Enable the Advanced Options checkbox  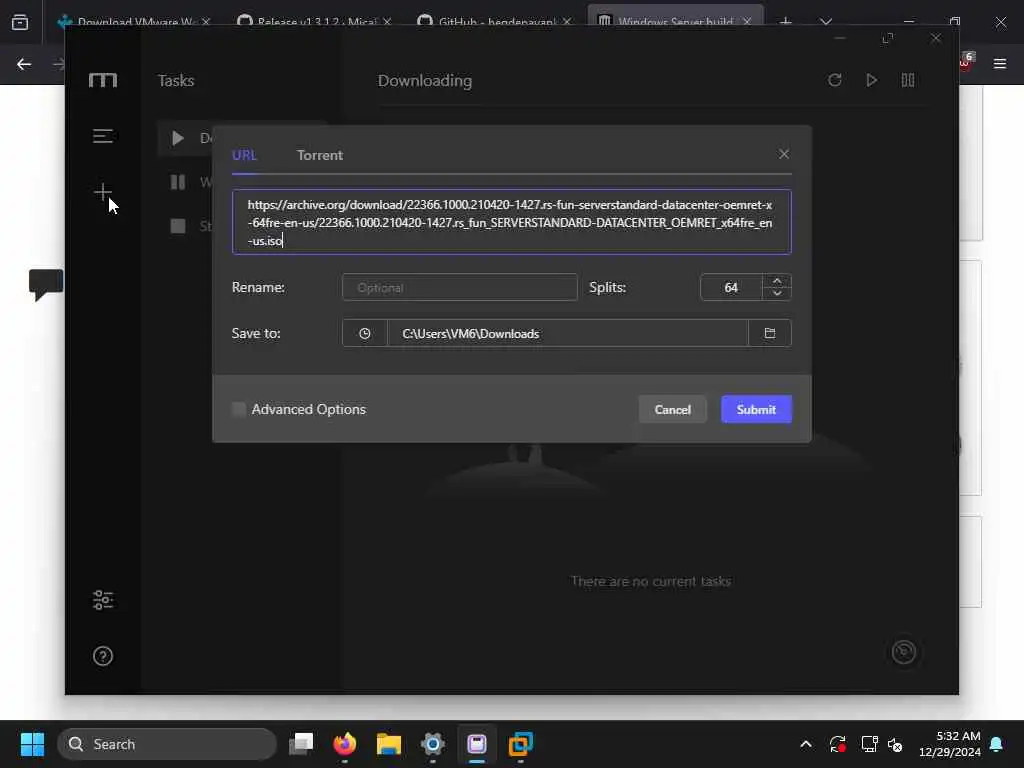239,409
